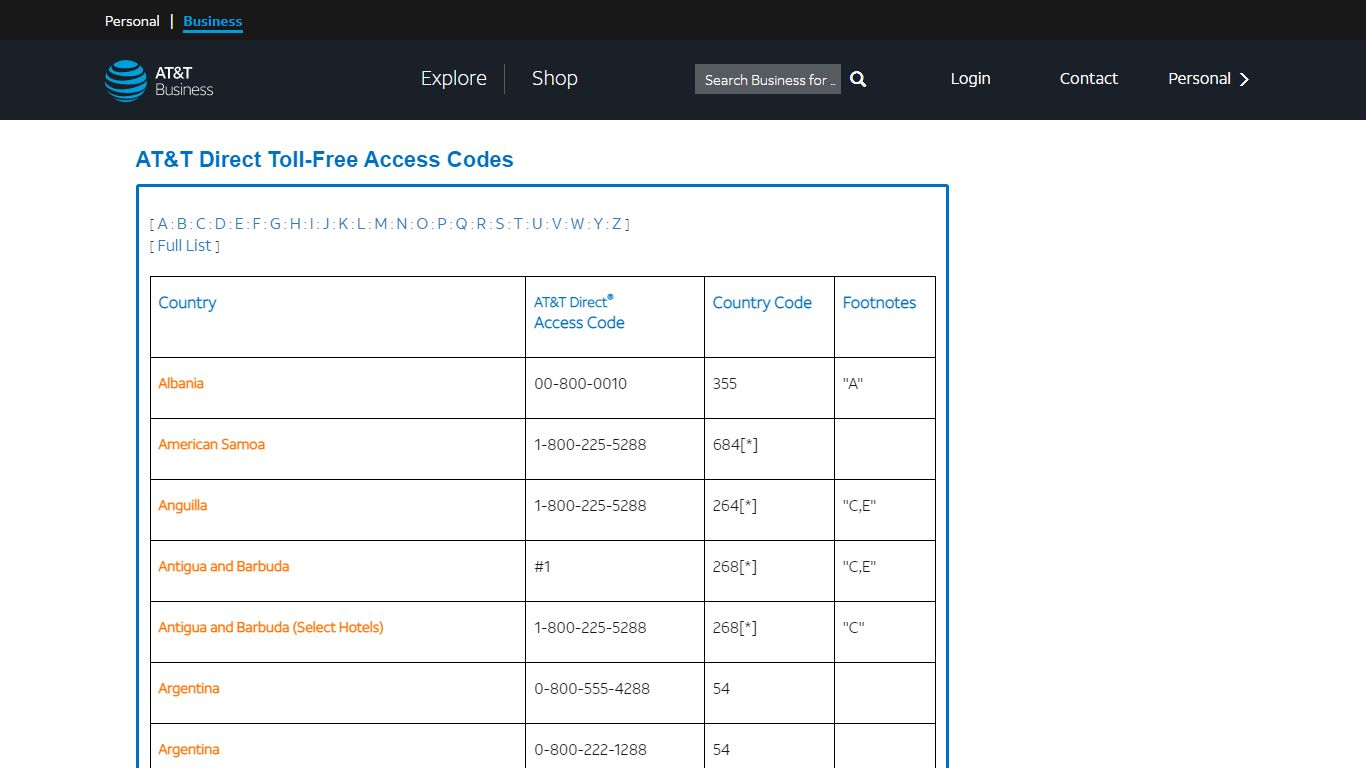Viewport: 1366px width, 768px height.
Task: Jump to countries starting with M
Action: [x=381, y=224]
